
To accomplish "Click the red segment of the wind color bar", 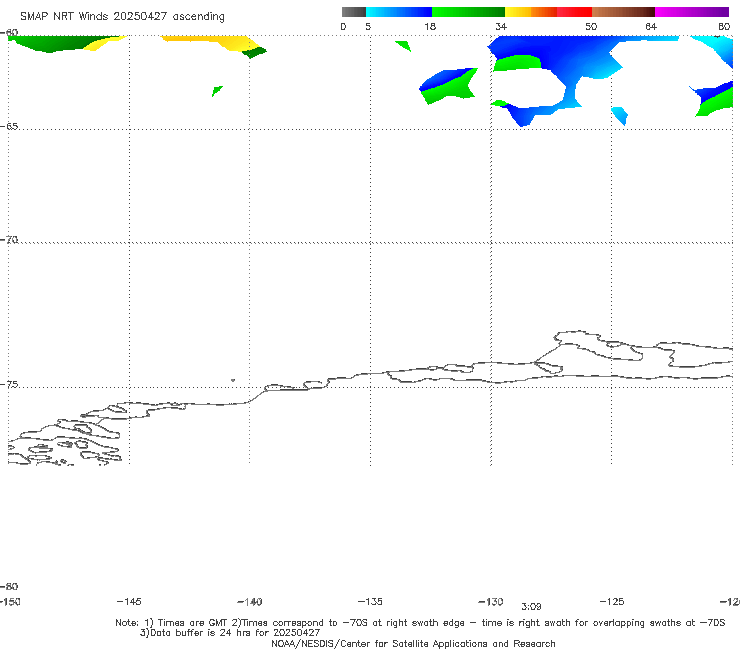I will click(574, 12).
